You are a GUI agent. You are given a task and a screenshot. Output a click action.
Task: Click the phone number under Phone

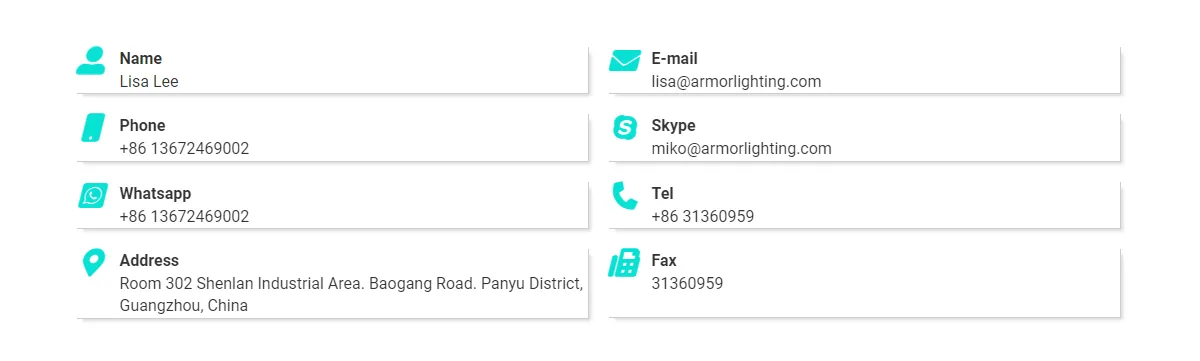[184, 149]
